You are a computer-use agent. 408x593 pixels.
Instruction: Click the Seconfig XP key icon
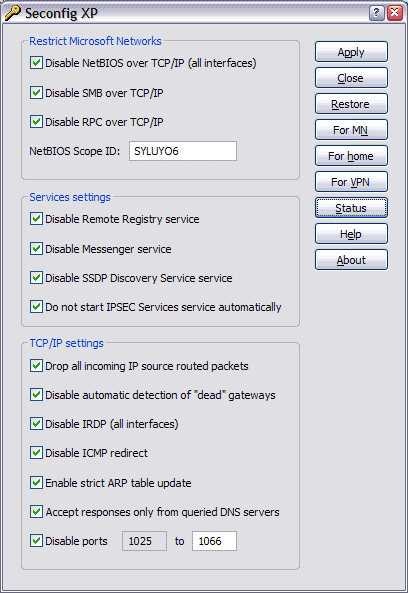click(12, 13)
